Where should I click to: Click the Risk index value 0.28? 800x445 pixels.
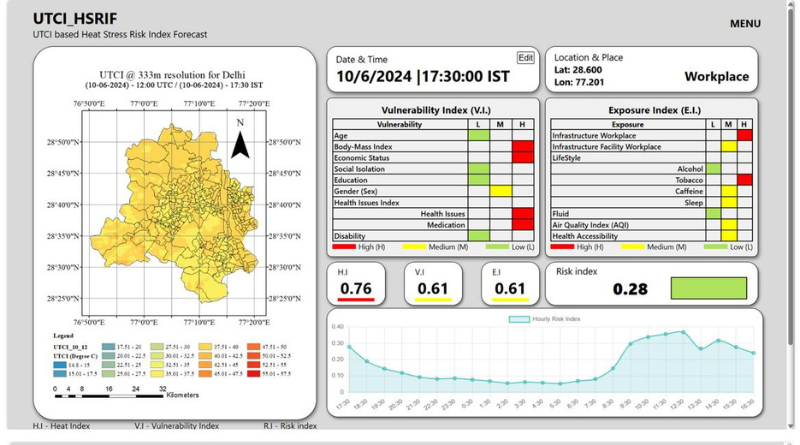[630, 289]
